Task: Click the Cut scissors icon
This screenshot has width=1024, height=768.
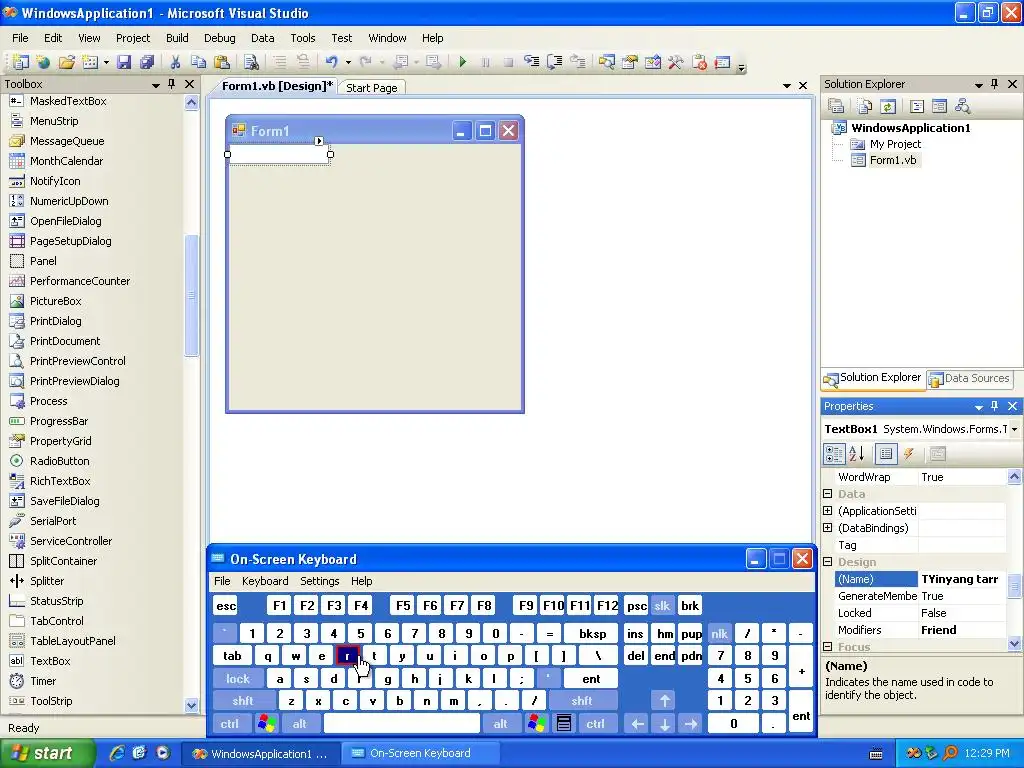Action: pyautogui.click(x=175, y=62)
